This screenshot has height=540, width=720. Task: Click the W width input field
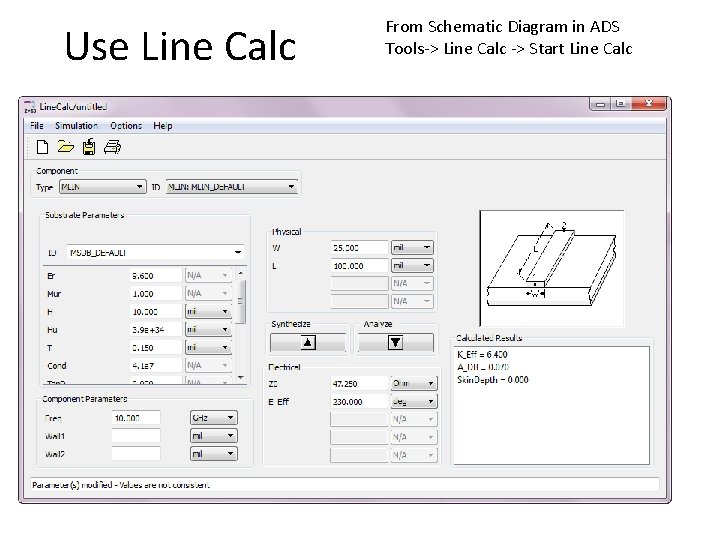pos(359,248)
